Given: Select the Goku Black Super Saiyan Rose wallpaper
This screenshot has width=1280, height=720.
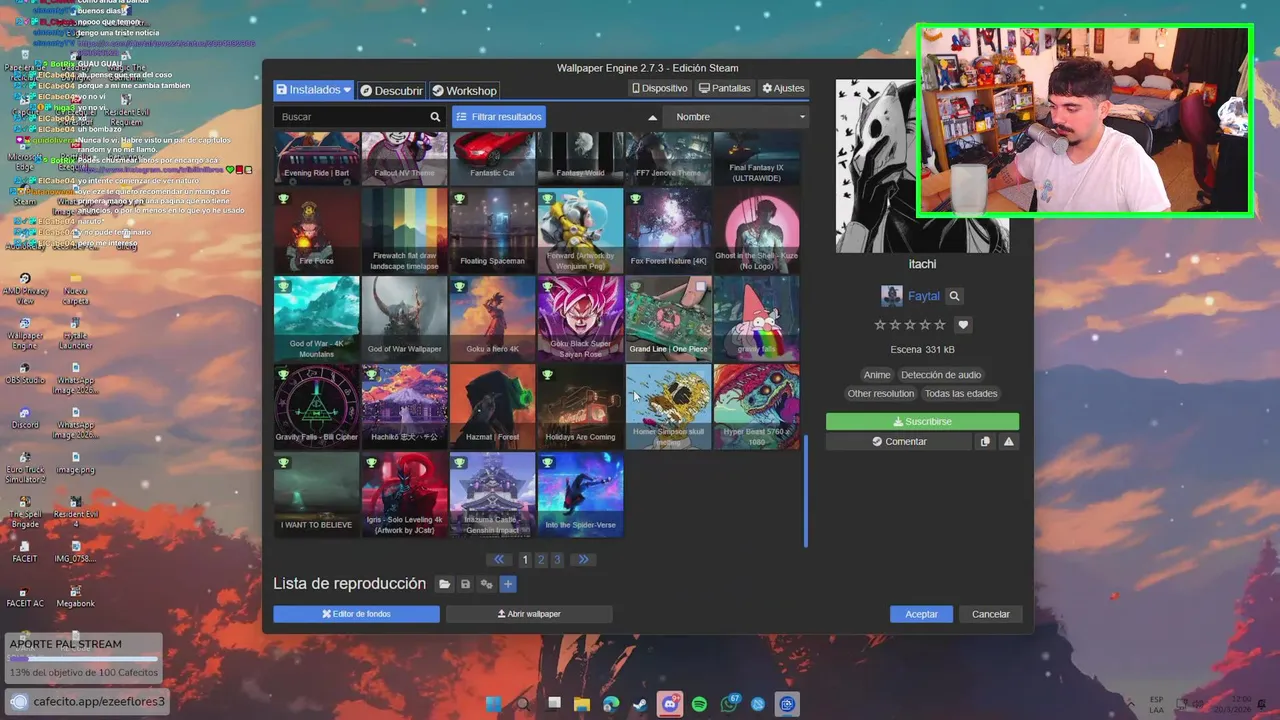Looking at the screenshot, I should point(581,319).
